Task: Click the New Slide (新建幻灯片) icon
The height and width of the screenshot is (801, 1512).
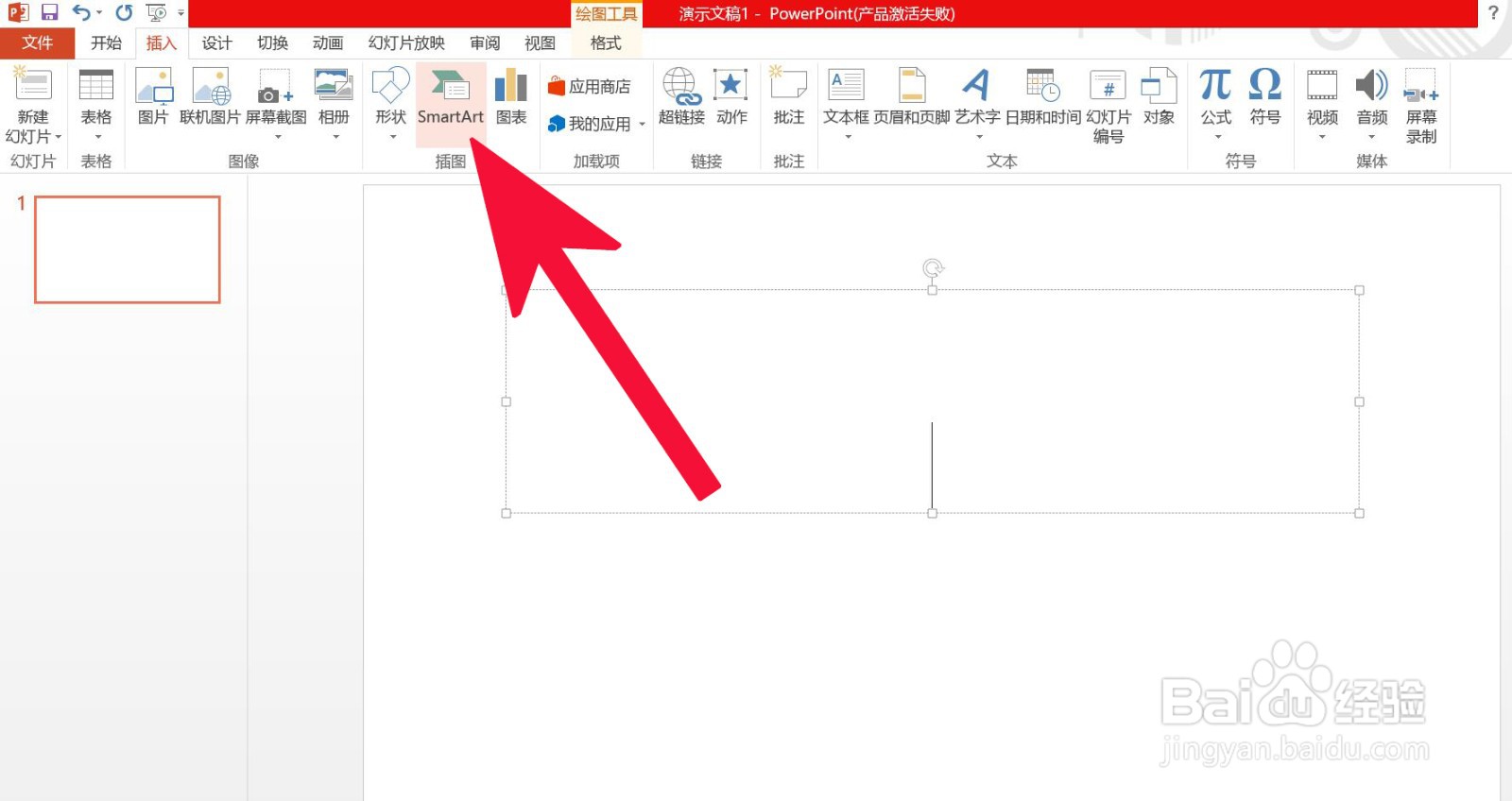Action: [32, 85]
